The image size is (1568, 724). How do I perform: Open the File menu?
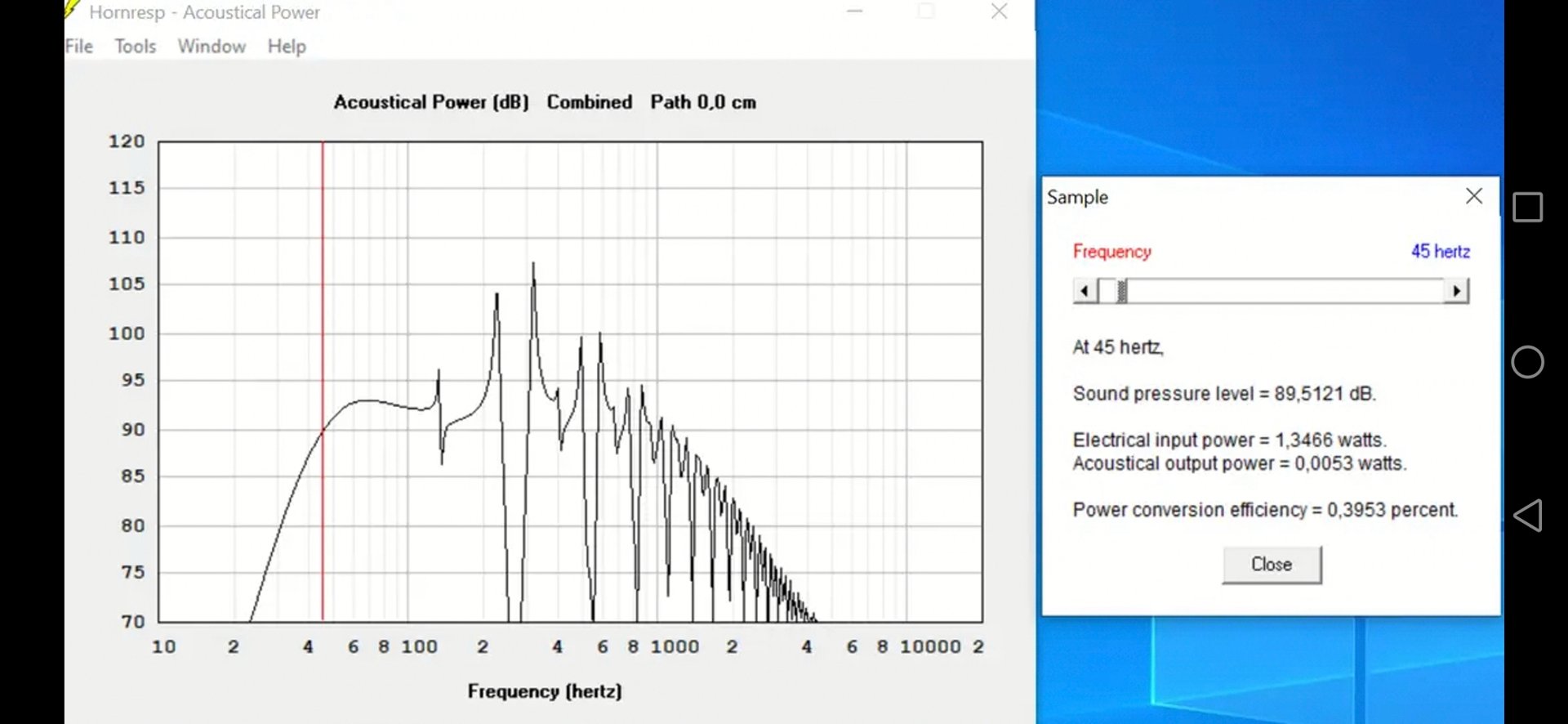pos(79,47)
